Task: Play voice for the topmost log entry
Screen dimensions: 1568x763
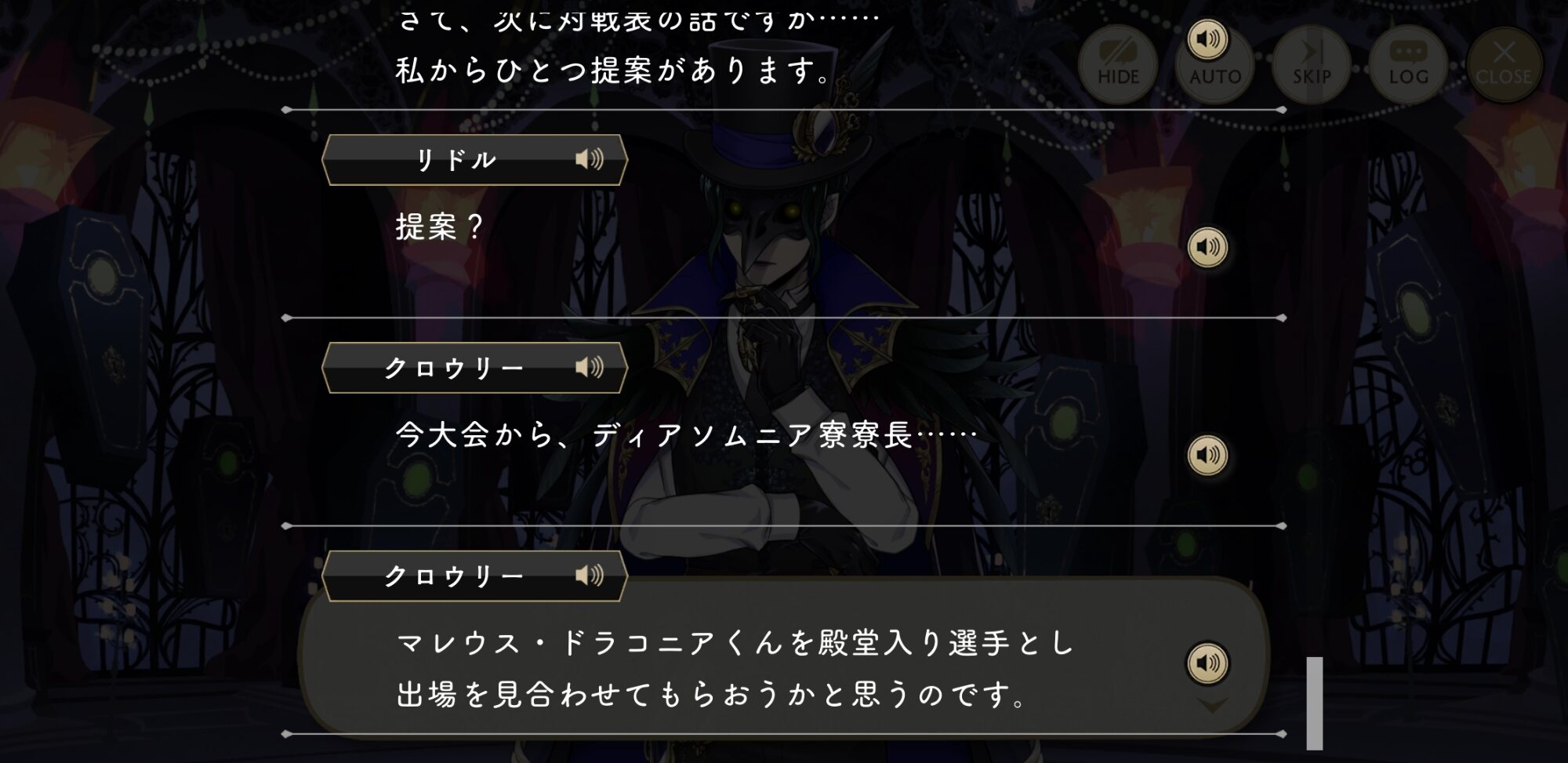Action: 1208,39
